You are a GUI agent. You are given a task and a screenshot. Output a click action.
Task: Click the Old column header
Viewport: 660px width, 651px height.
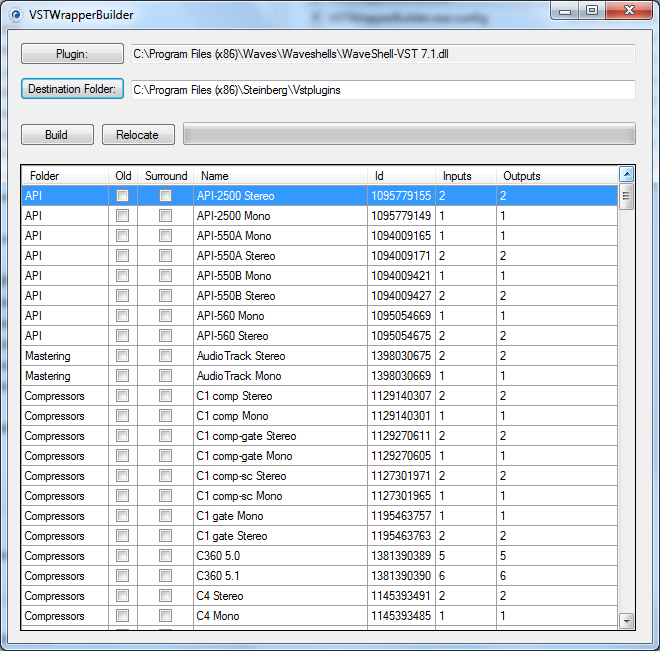pos(123,175)
